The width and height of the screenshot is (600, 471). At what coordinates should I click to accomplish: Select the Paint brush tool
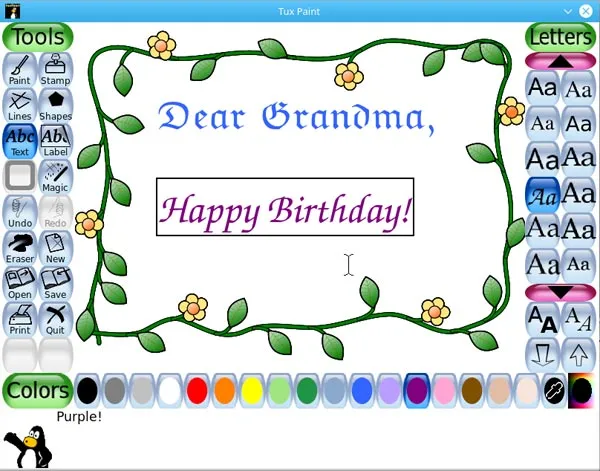20,69
